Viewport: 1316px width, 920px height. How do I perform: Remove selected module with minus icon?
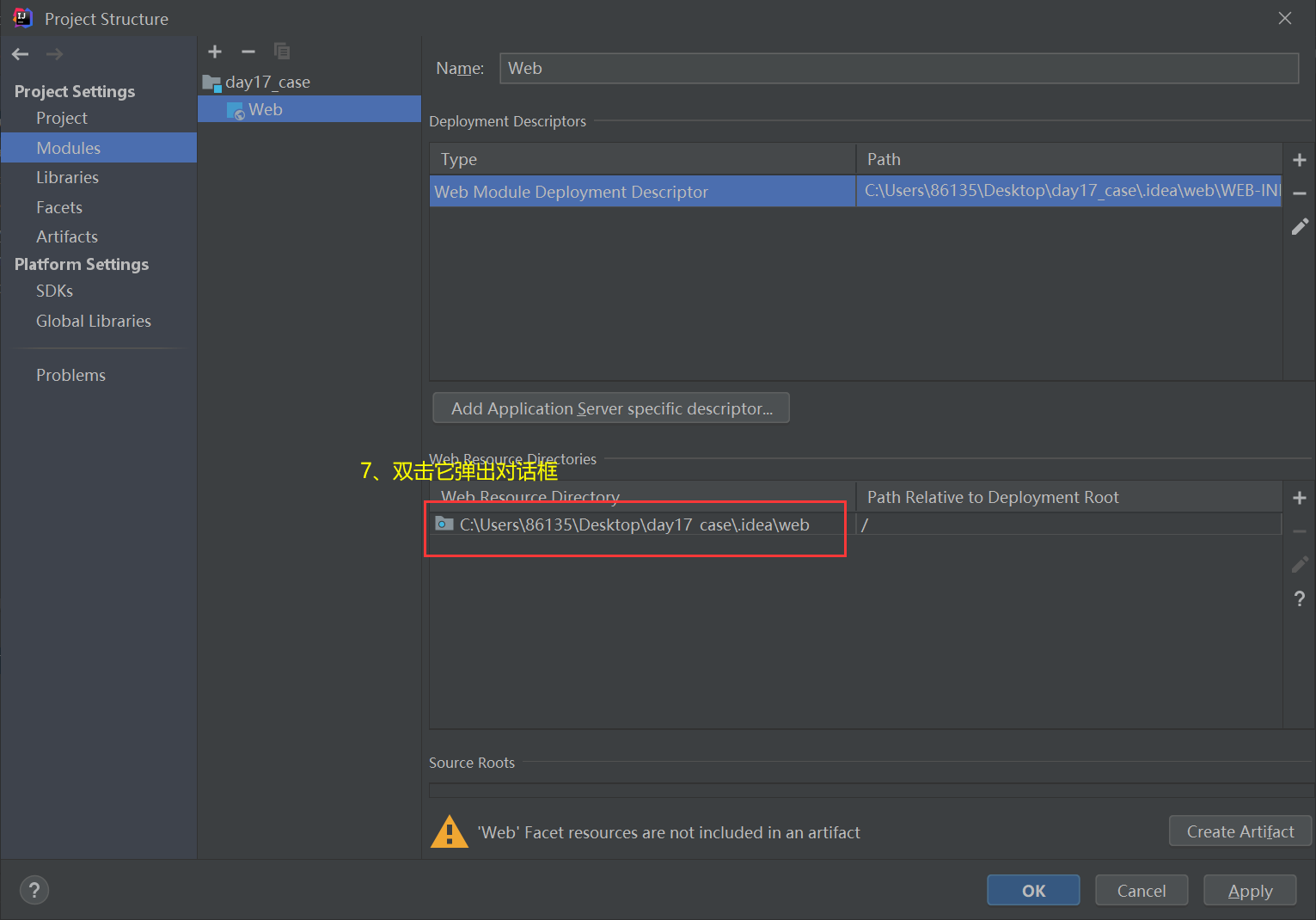pos(248,52)
